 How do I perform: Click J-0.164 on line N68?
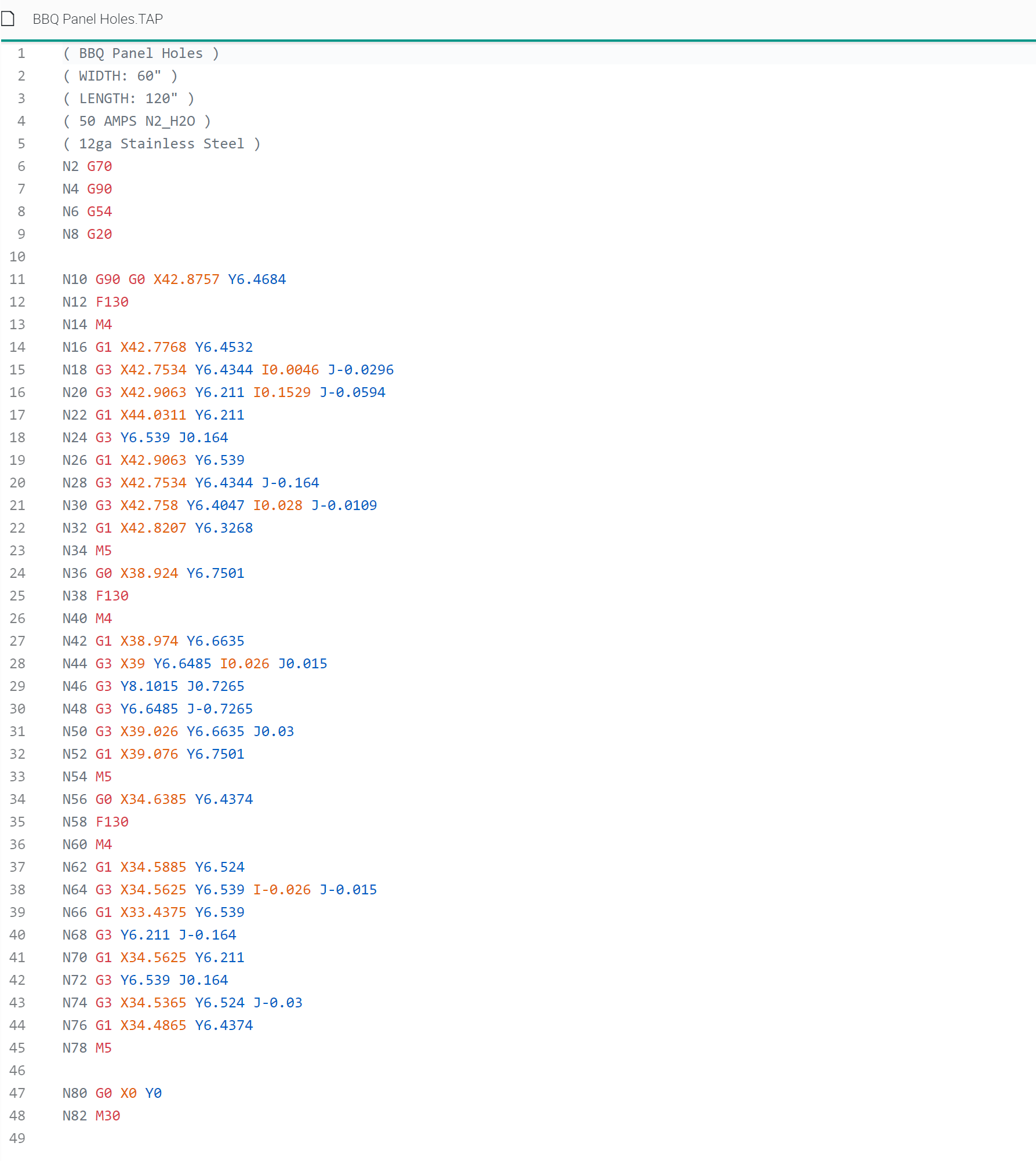click(208, 935)
